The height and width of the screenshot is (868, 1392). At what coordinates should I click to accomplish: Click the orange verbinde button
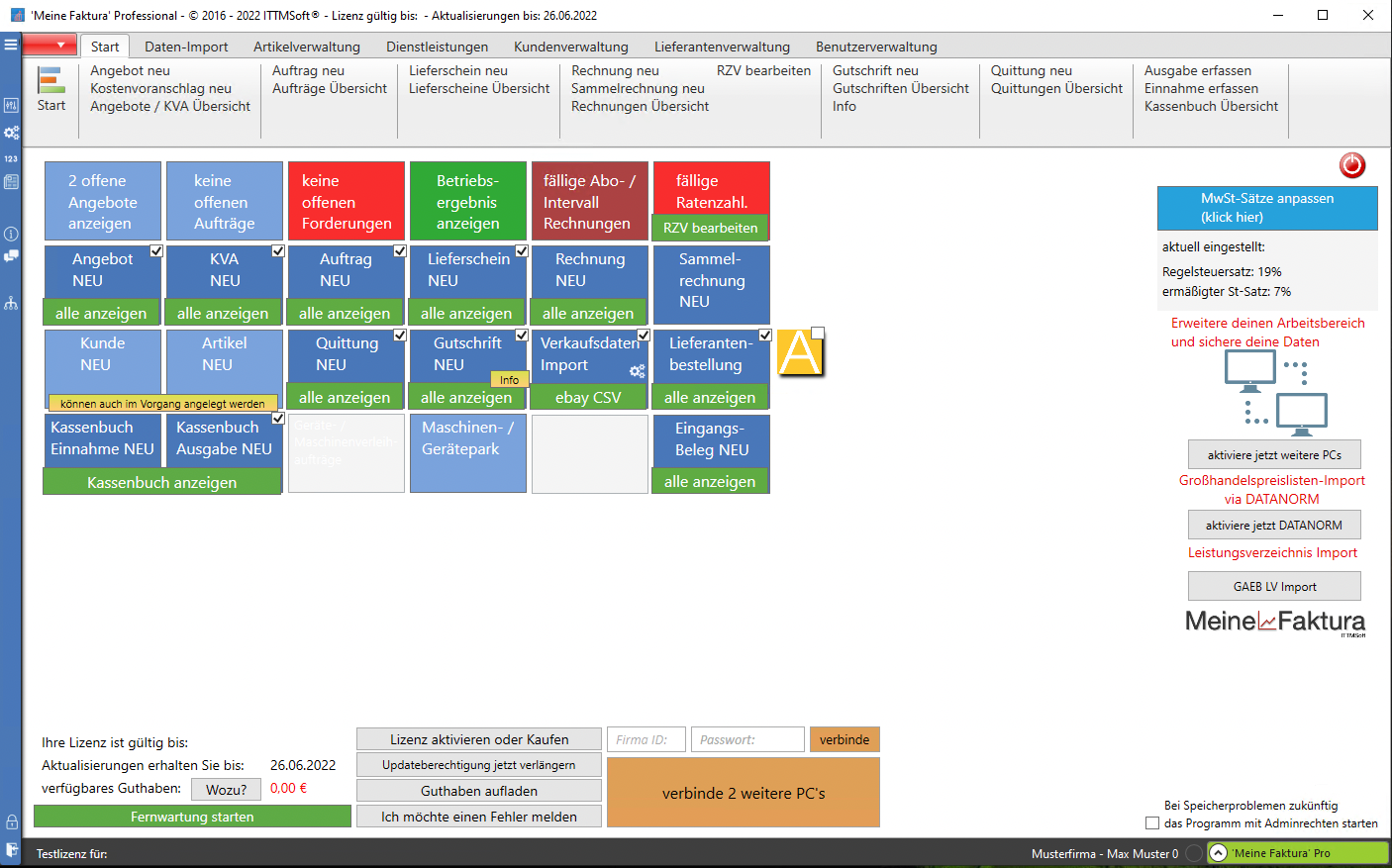[x=845, y=739]
